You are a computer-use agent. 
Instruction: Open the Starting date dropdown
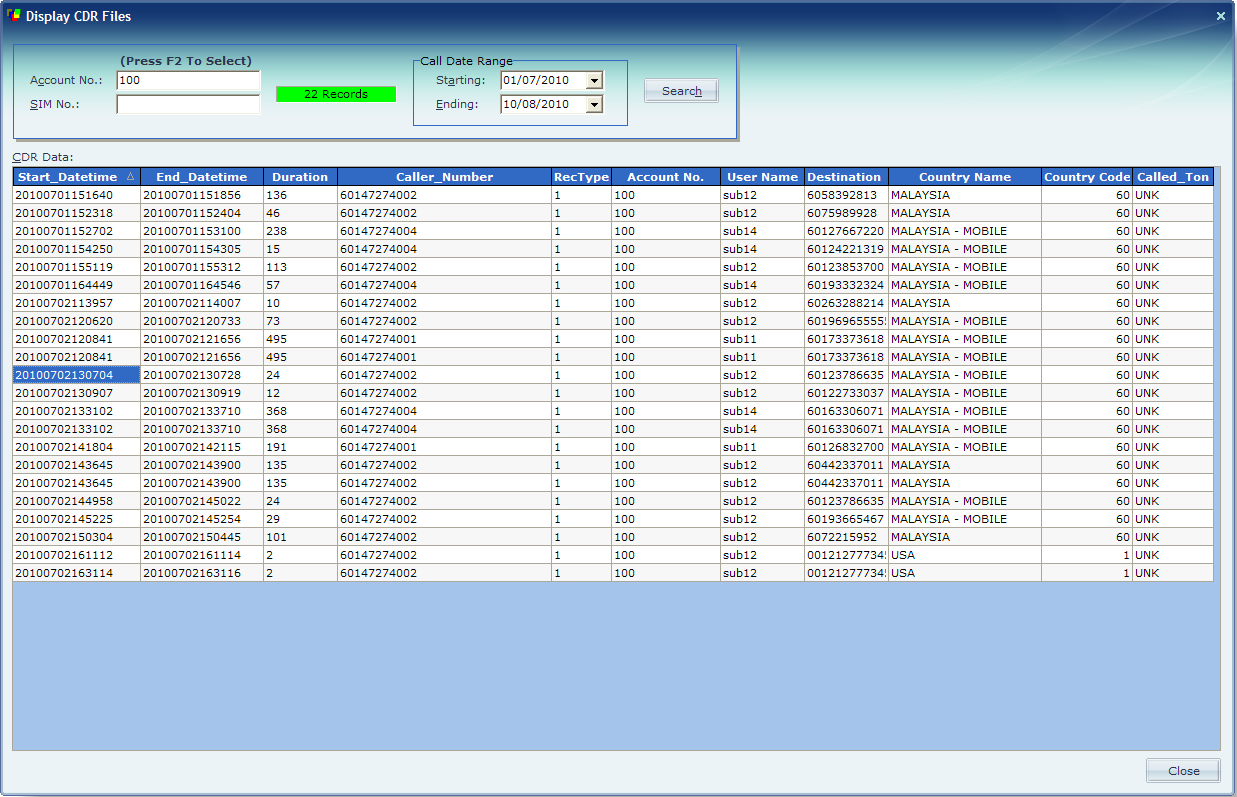[594, 81]
